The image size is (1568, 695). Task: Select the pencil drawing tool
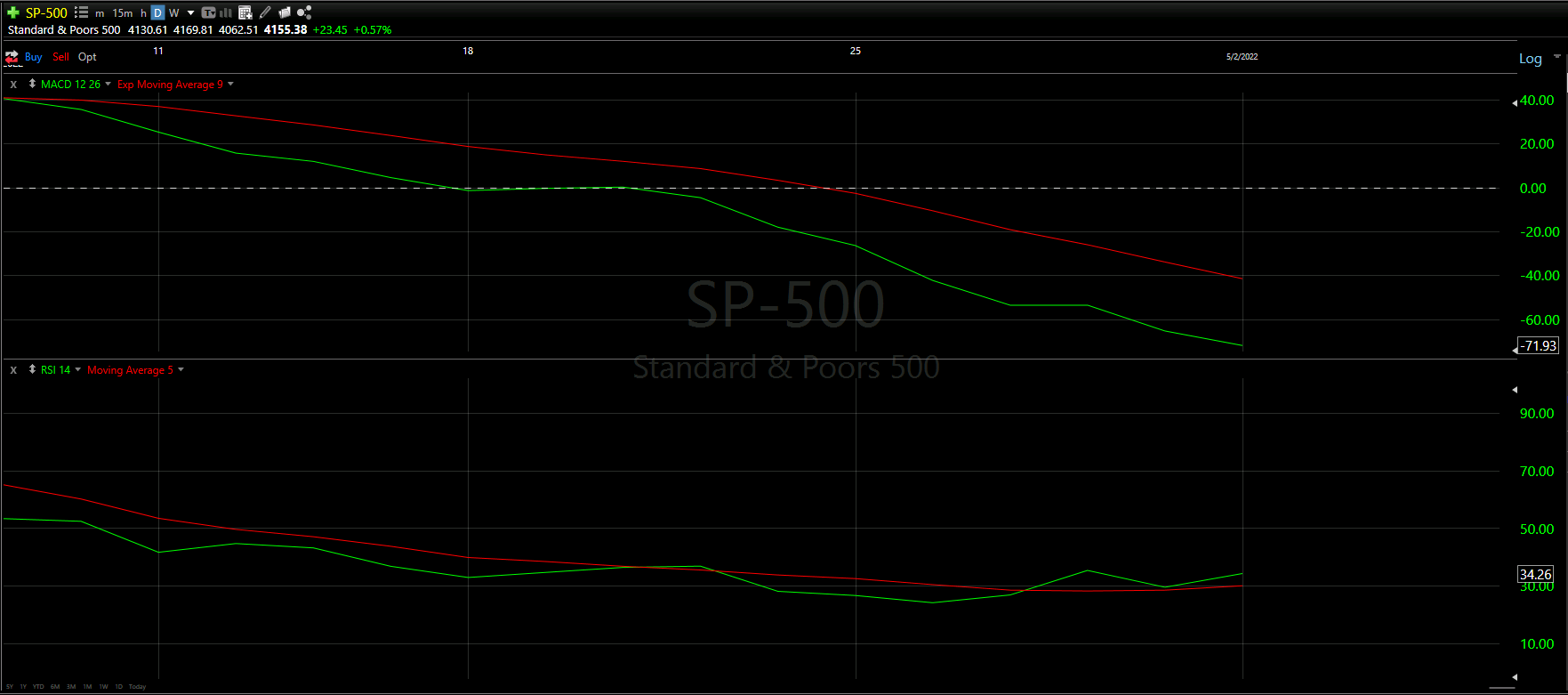pos(265,12)
